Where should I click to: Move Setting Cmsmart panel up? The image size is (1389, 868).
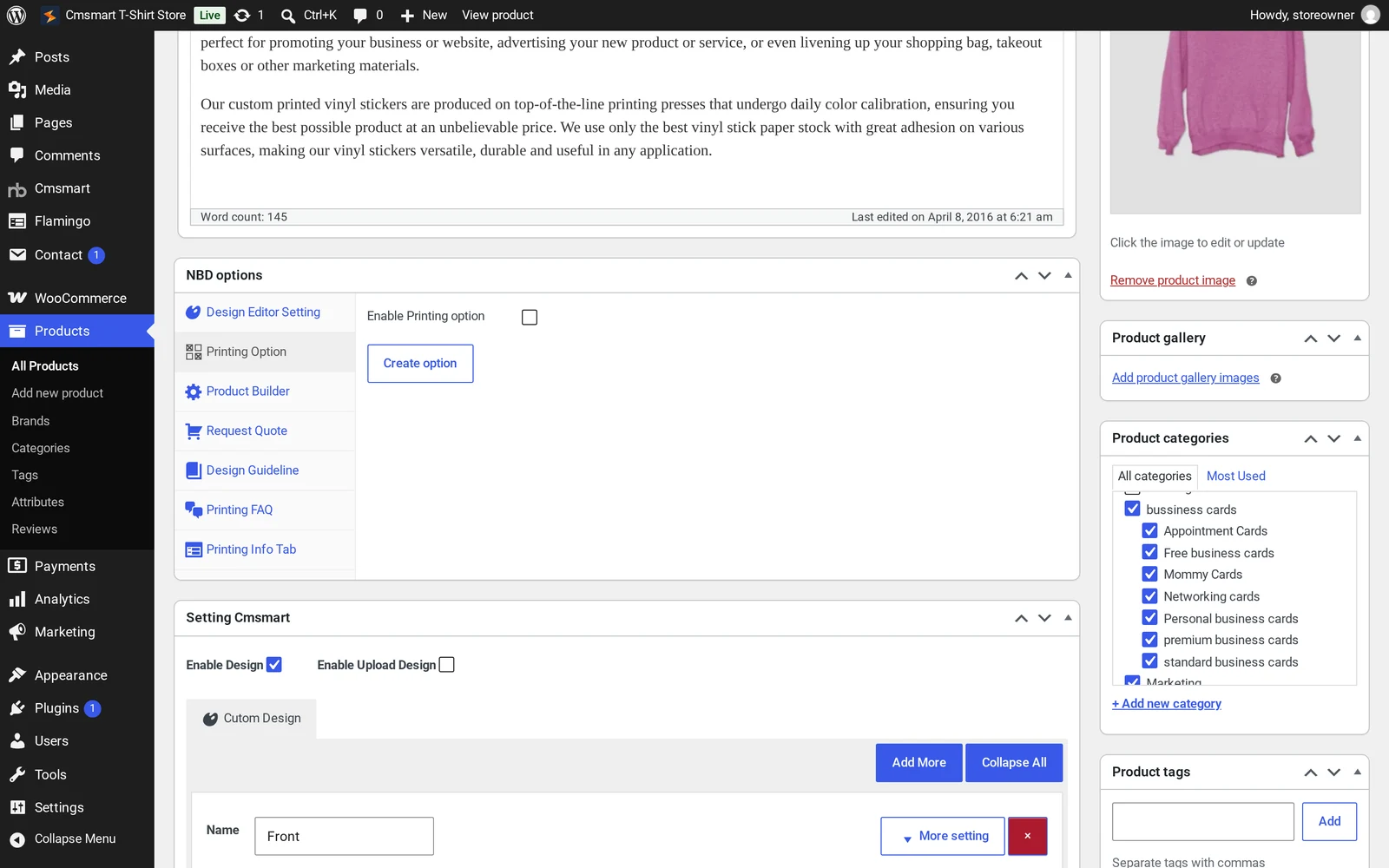1021,618
